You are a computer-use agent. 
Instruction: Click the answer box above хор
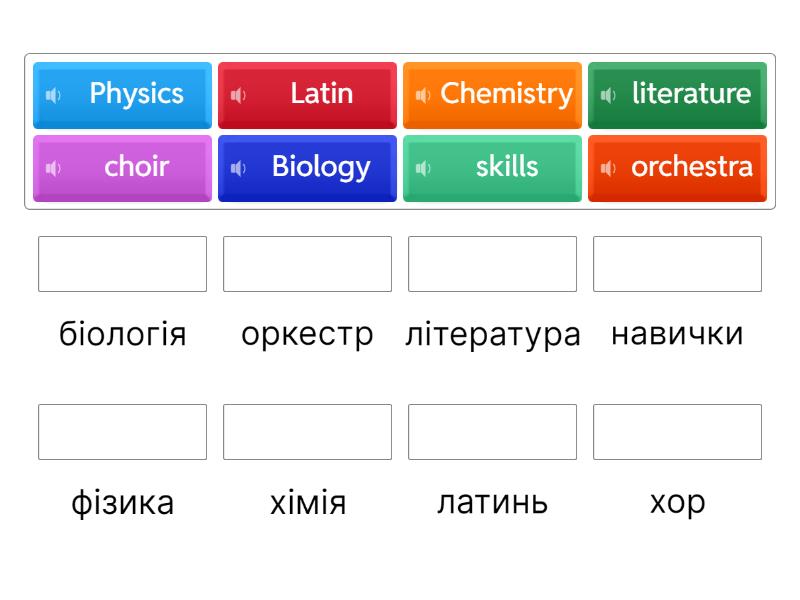click(677, 432)
